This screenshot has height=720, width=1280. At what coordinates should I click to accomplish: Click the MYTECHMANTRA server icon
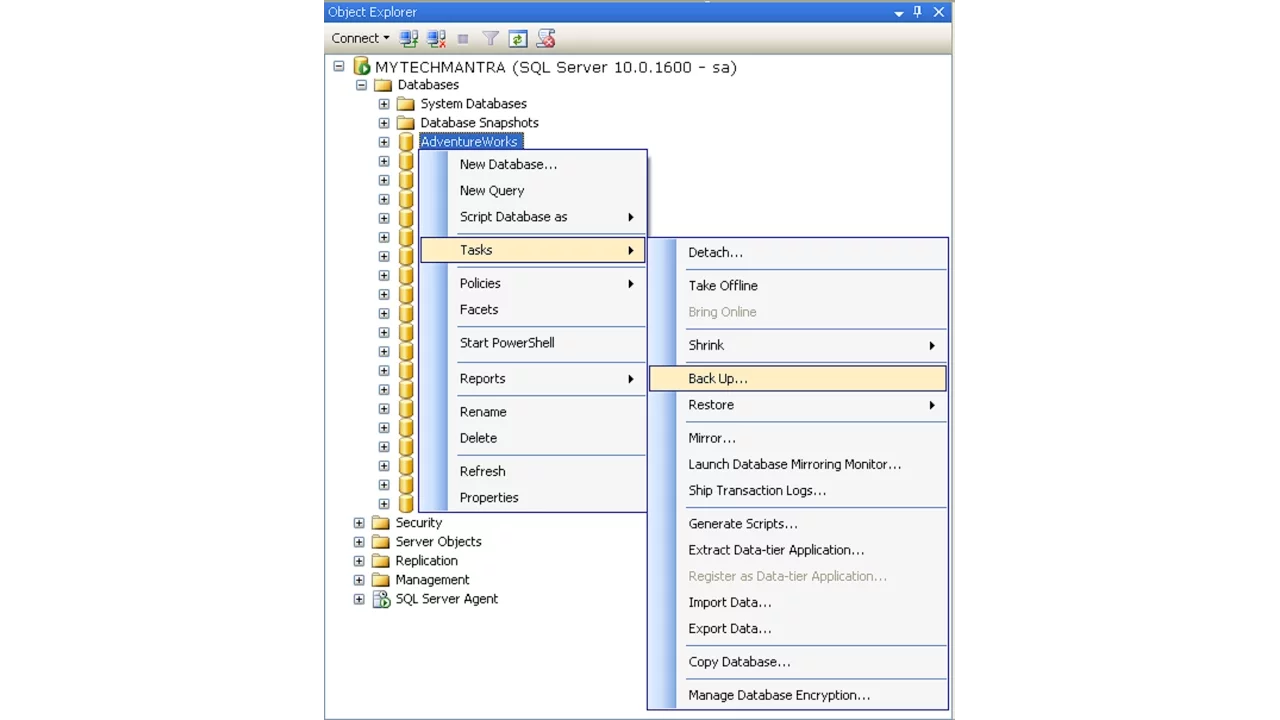[362, 67]
